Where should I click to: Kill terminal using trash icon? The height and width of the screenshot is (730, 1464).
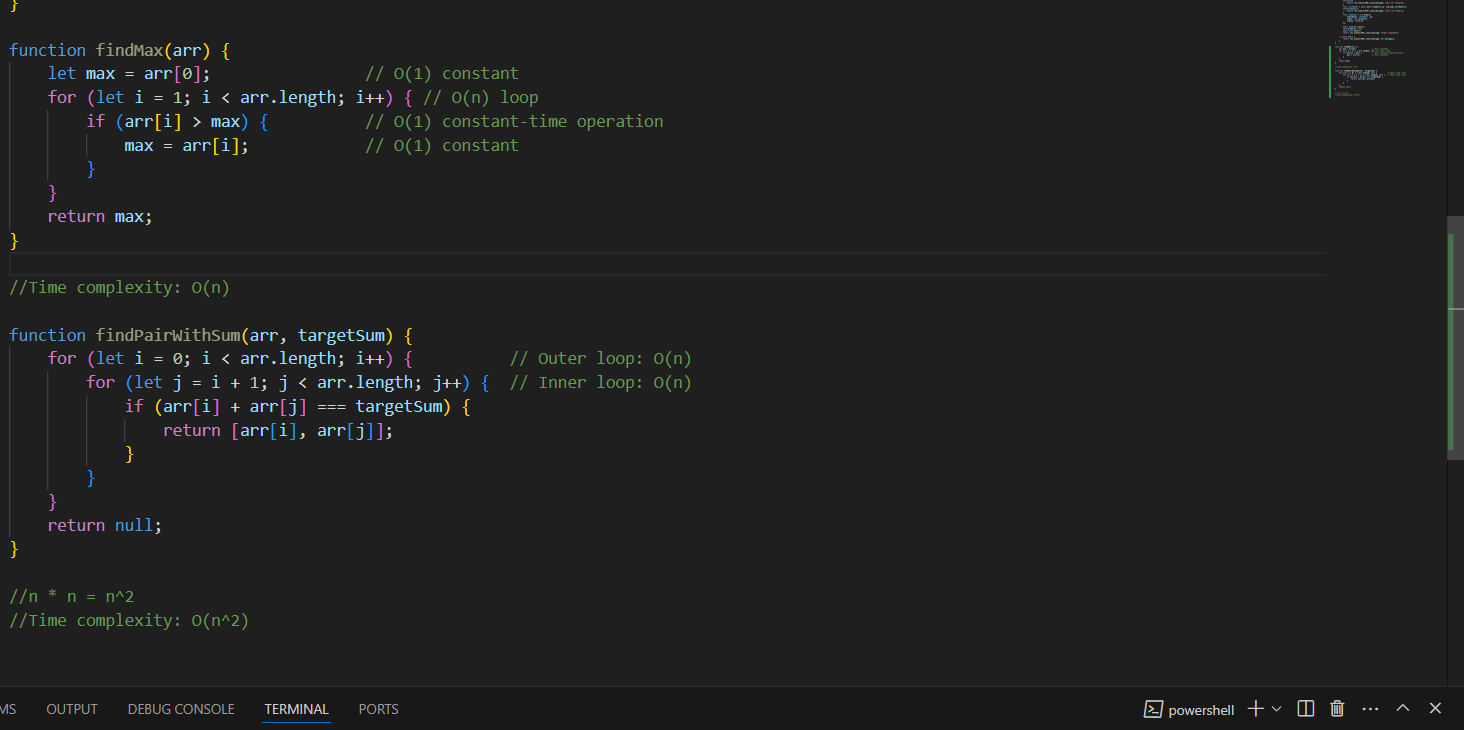1337,709
